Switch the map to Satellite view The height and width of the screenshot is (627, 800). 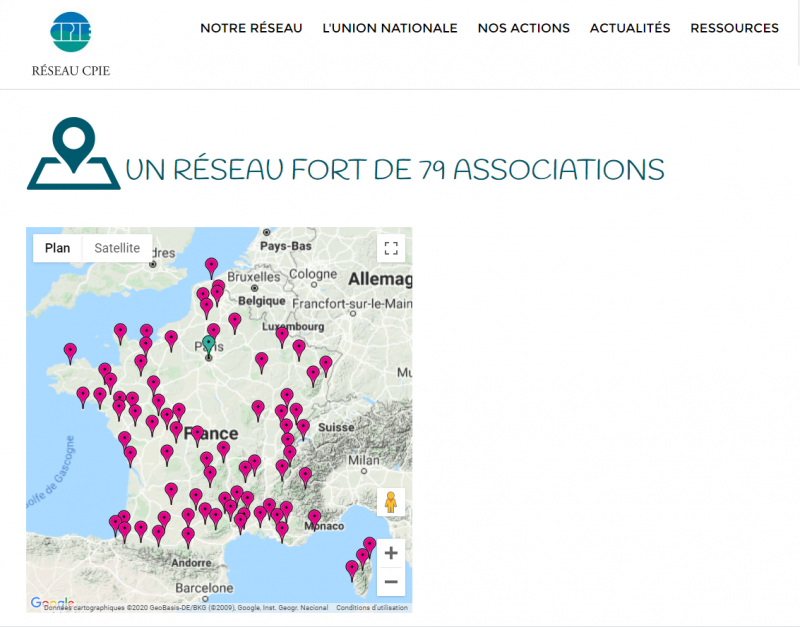point(117,248)
